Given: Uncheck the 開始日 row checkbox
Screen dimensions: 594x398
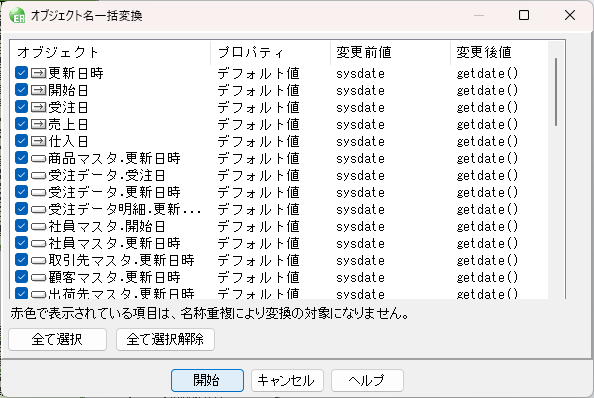Looking at the screenshot, I should pyautogui.click(x=22, y=90).
